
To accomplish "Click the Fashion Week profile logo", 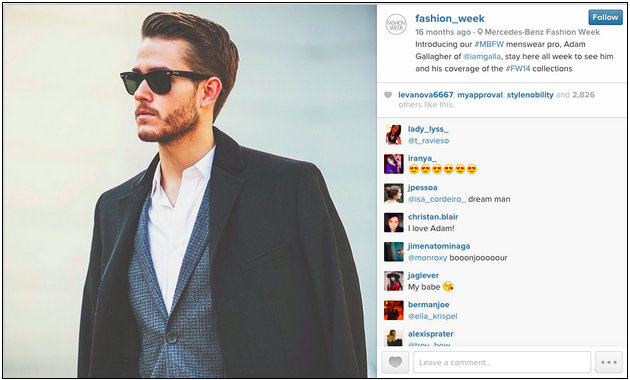I will click(396, 24).
